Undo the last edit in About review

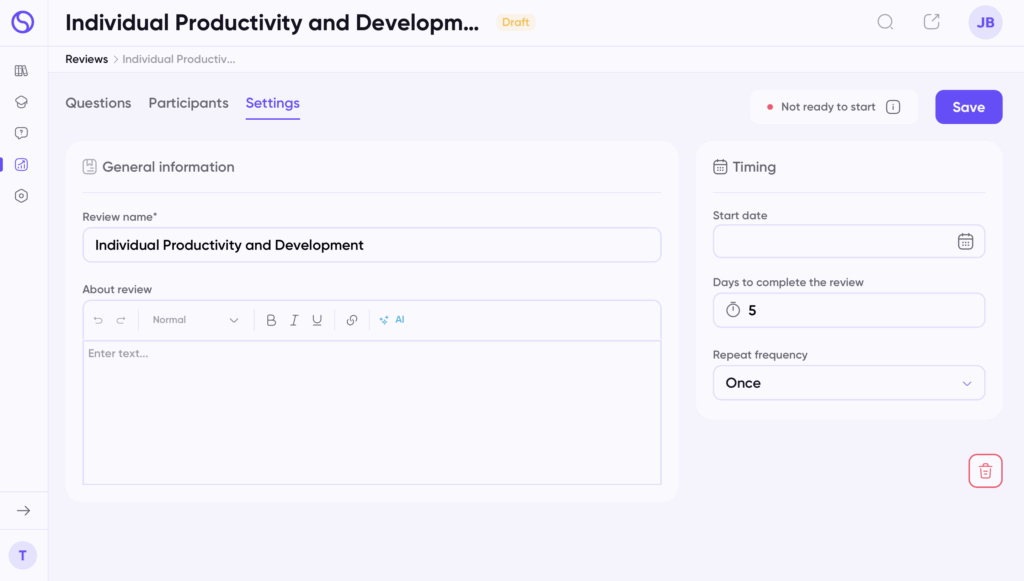(98, 320)
